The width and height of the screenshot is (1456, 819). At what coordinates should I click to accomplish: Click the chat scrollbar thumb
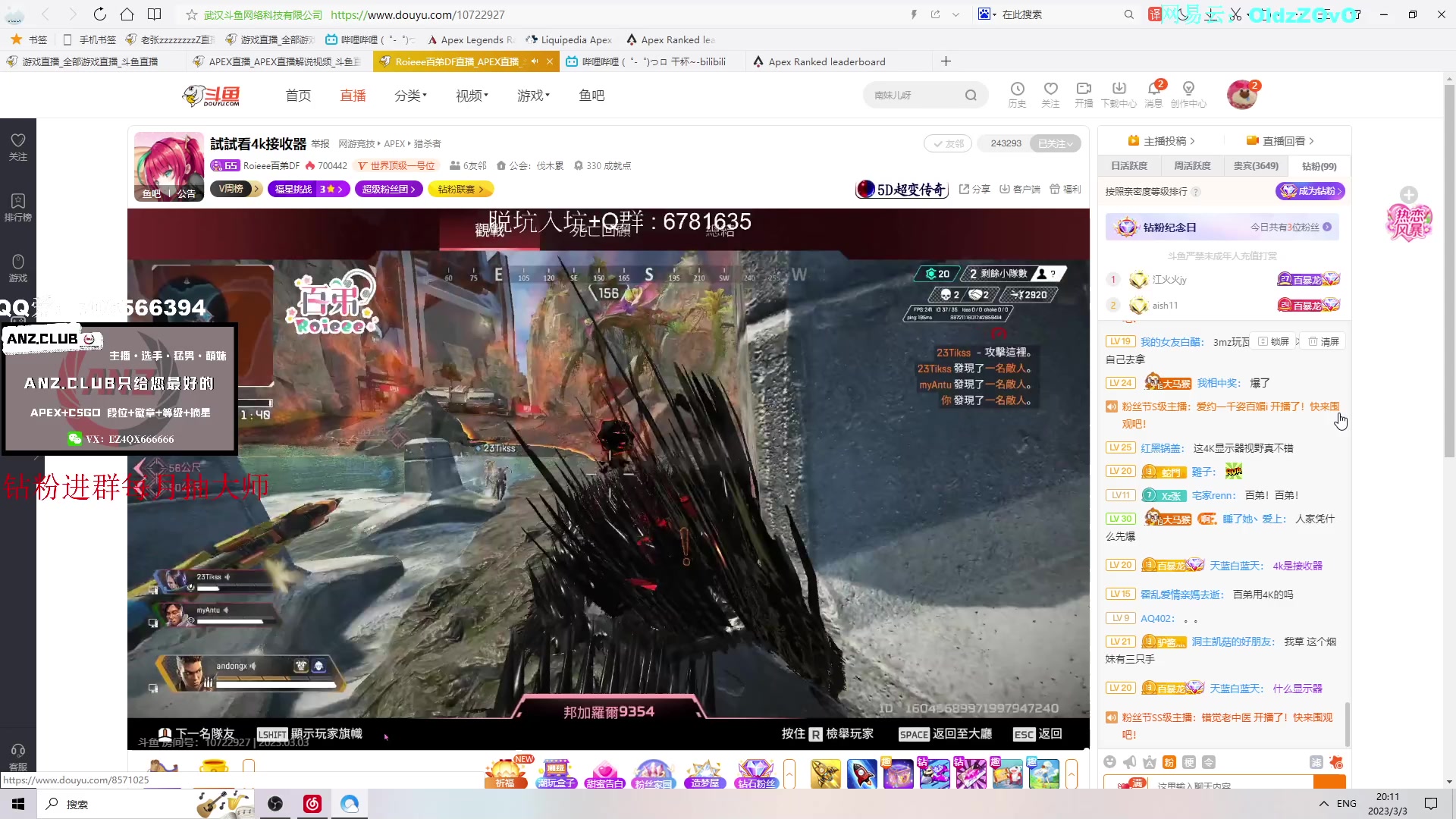pyautogui.click(x=1348, y=725)
